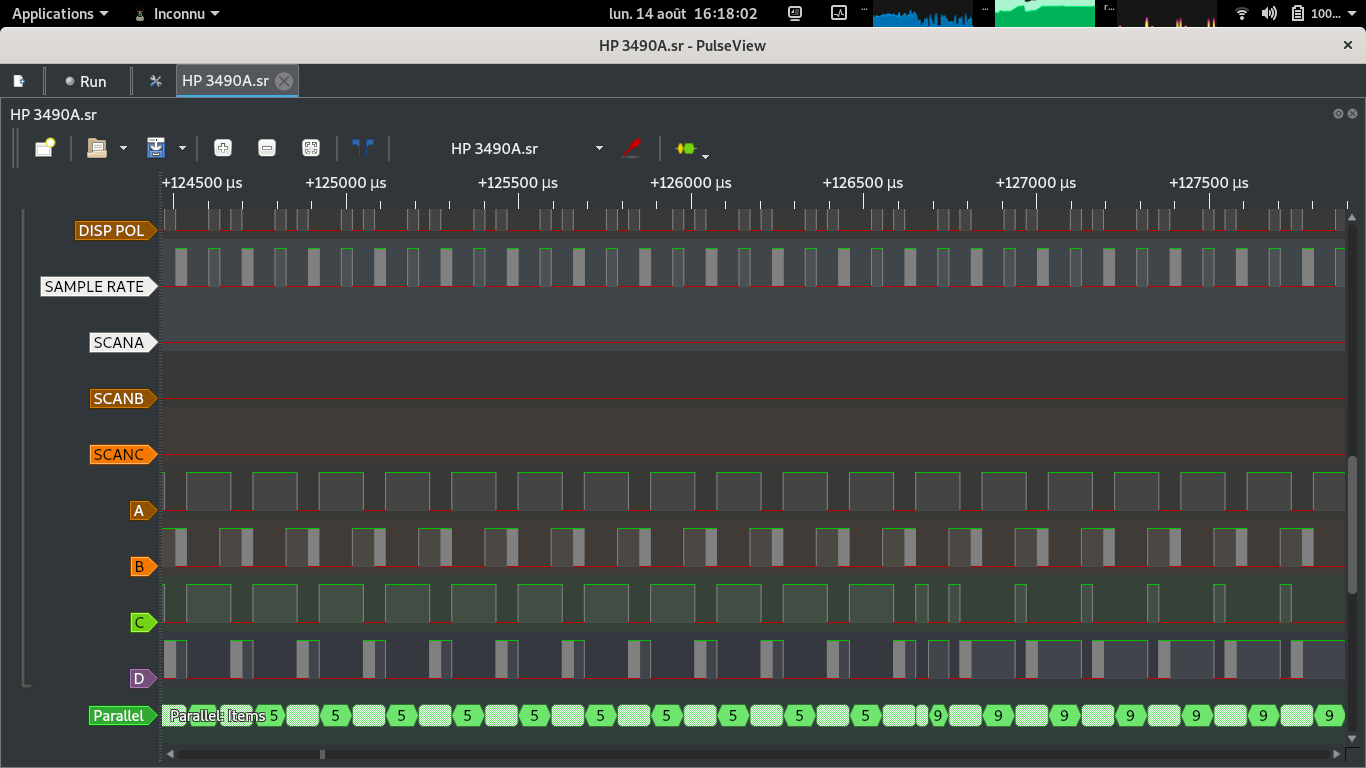This screenshot has height=768, width=1366.
Task: Click the blue CPU usage graph
Action: point(922,14)
